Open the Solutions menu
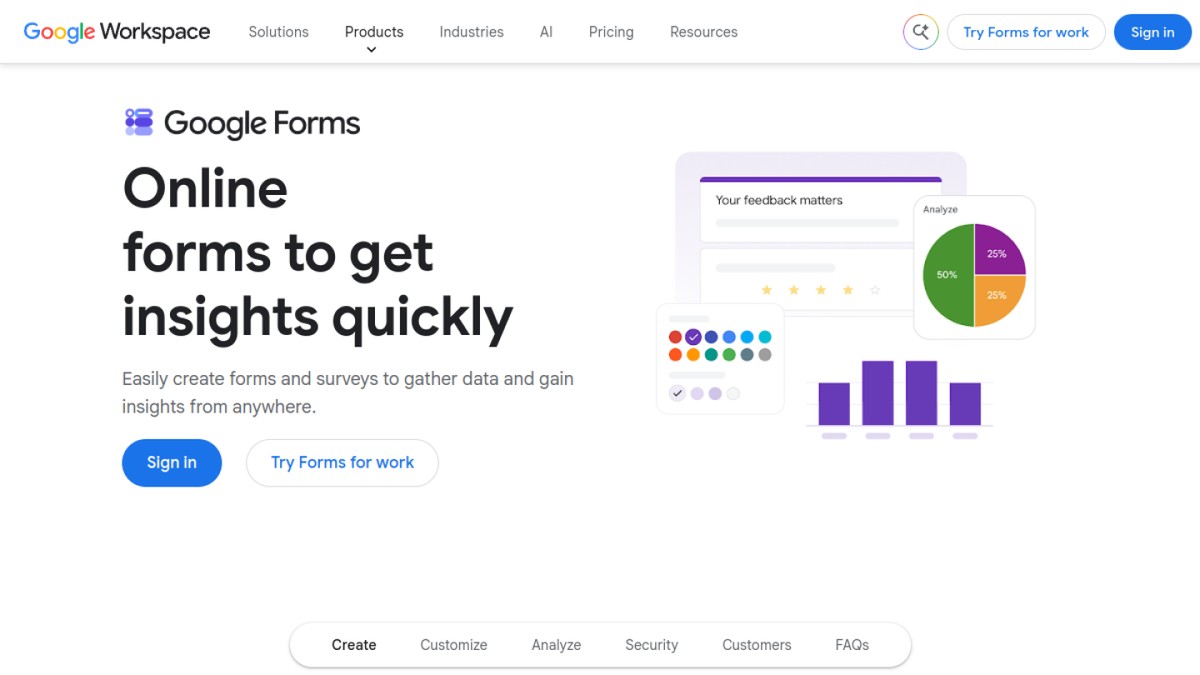 [278, 32]
